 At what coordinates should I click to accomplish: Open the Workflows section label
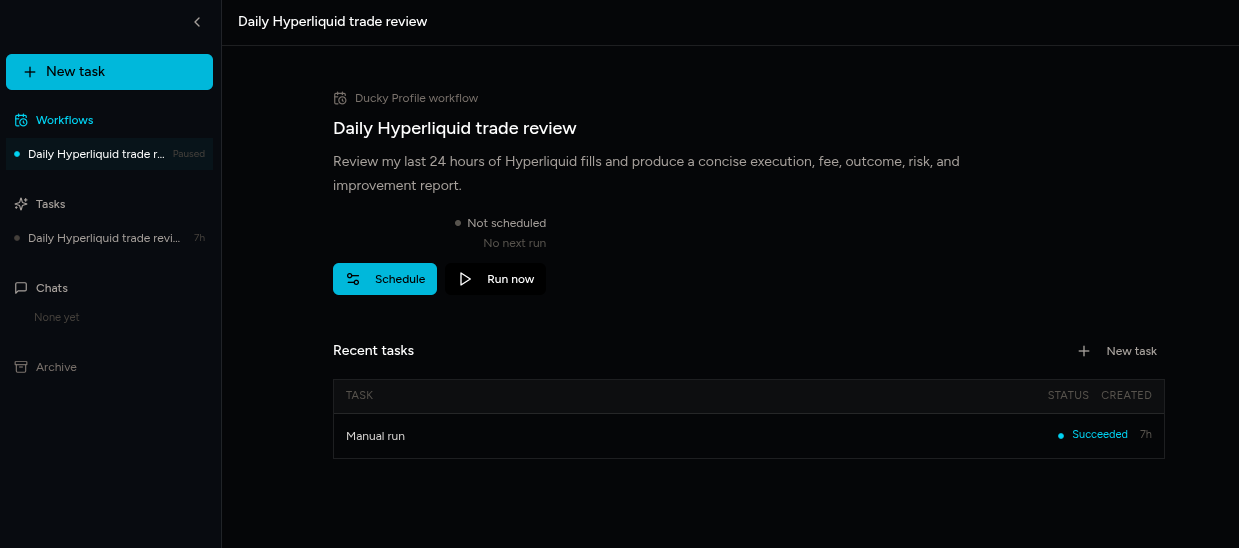65,120
